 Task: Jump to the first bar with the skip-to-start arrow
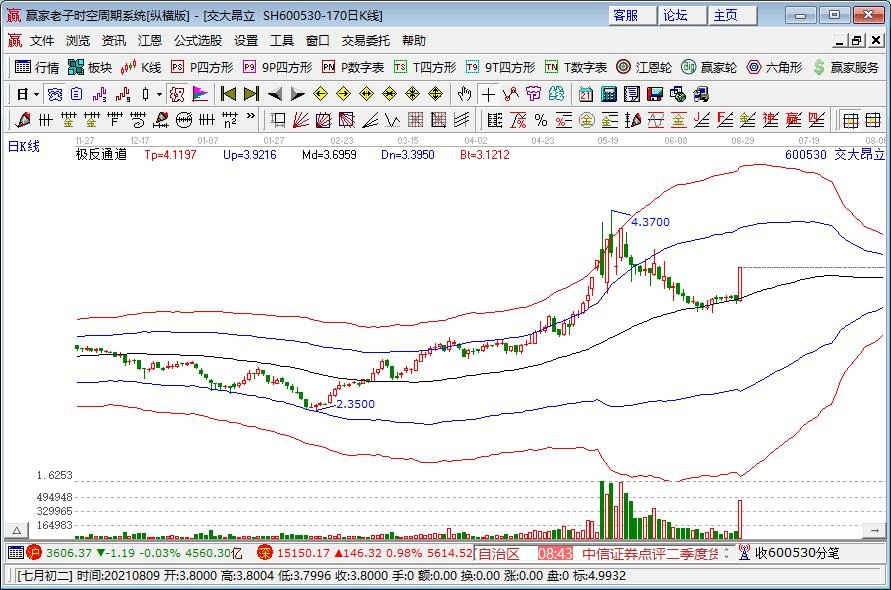(228, 94)
